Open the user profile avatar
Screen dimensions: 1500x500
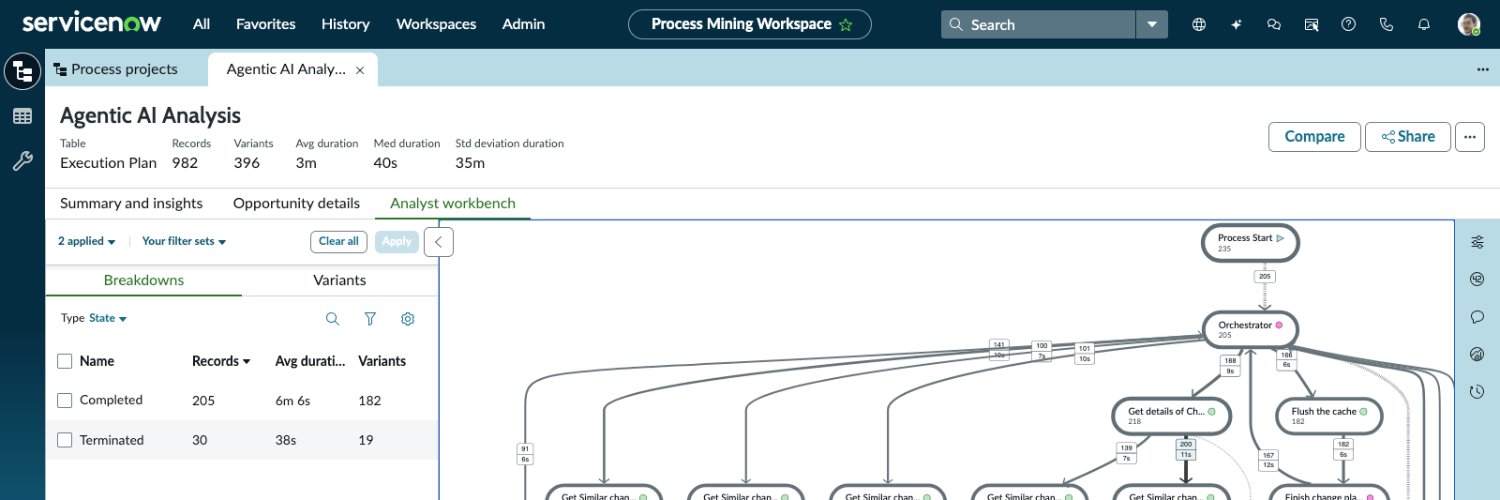tap(1469, 24)
